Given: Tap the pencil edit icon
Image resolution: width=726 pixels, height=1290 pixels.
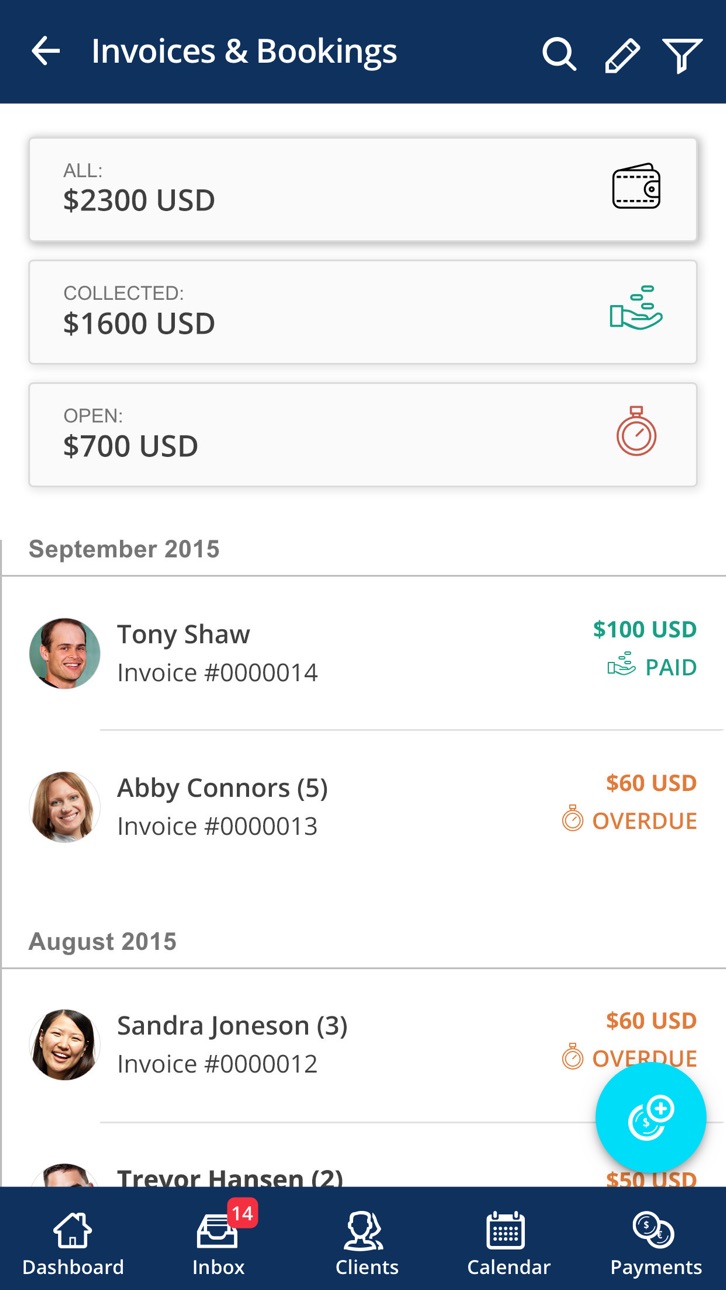Looking at the screenshot, I should 622,55.
